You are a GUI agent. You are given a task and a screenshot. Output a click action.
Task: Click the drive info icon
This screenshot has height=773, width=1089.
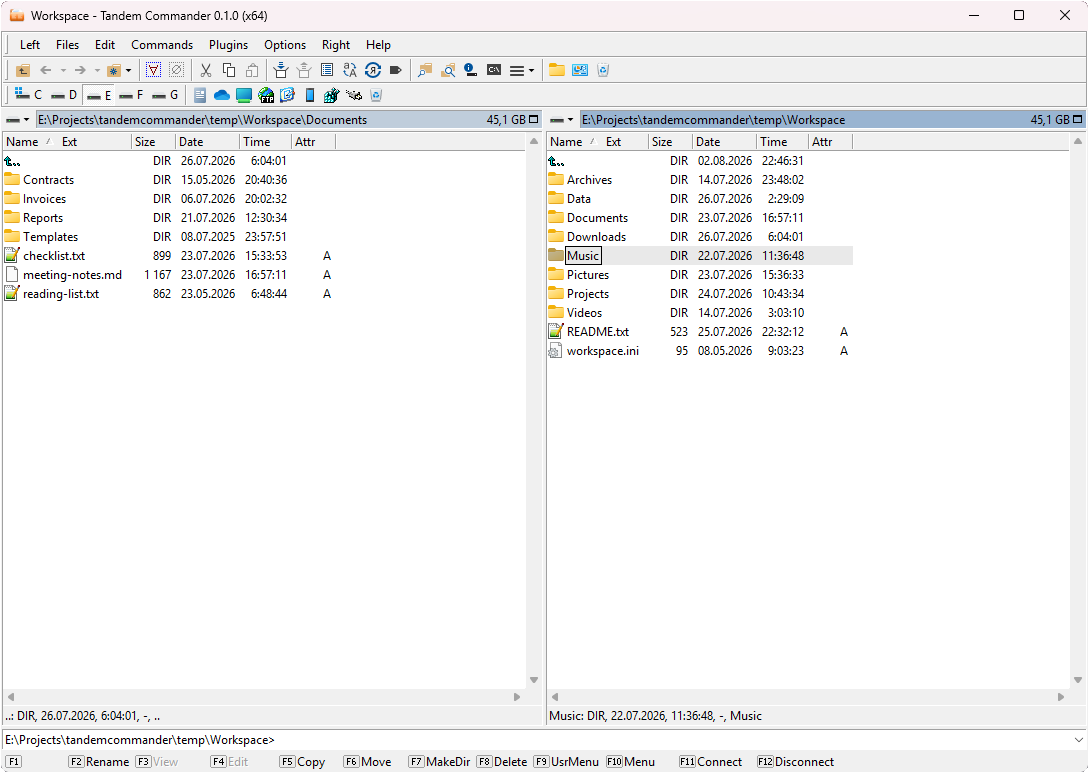point(471,70)
